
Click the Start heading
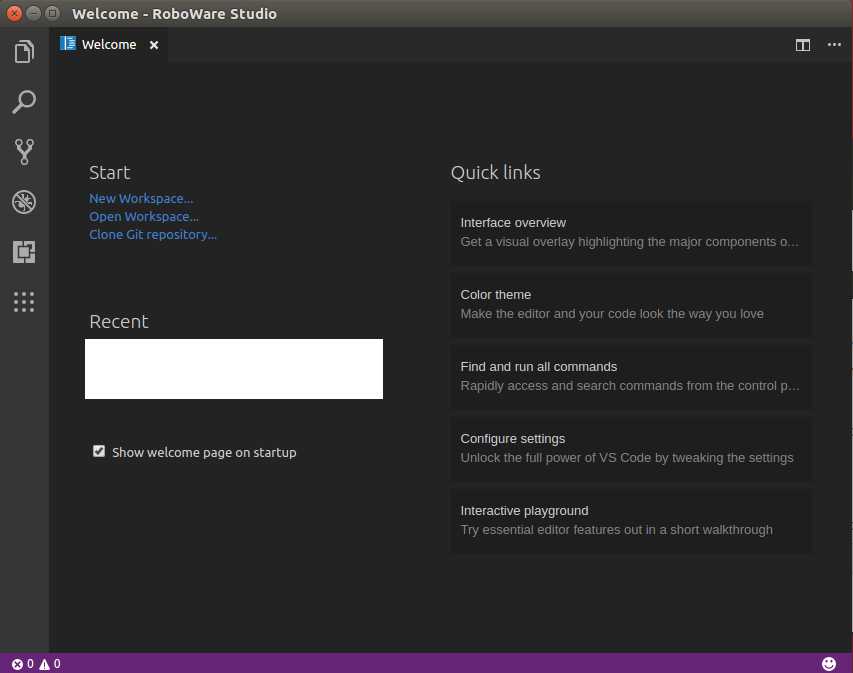109,172
